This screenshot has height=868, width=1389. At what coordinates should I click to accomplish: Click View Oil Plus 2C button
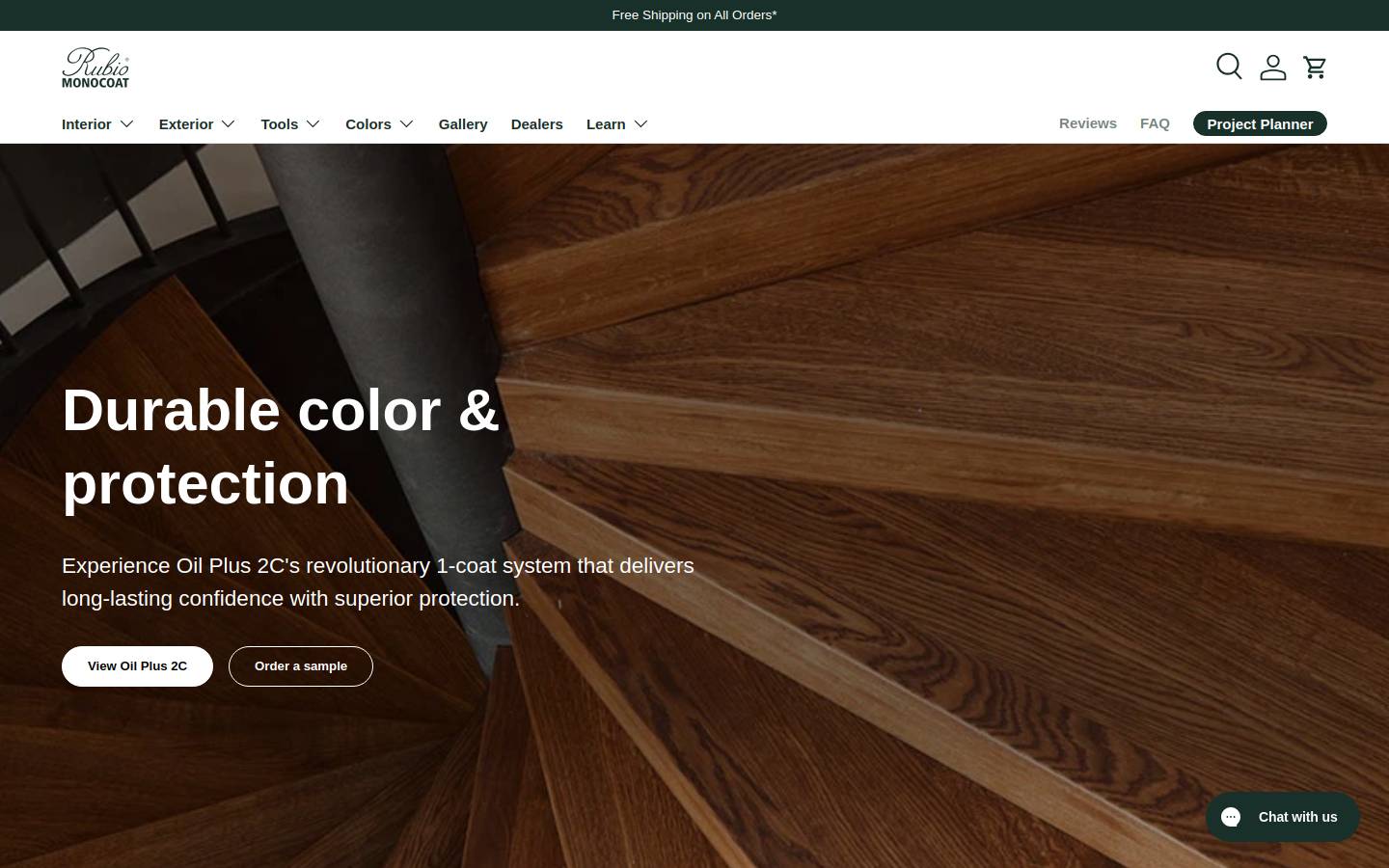click(137, 666)
